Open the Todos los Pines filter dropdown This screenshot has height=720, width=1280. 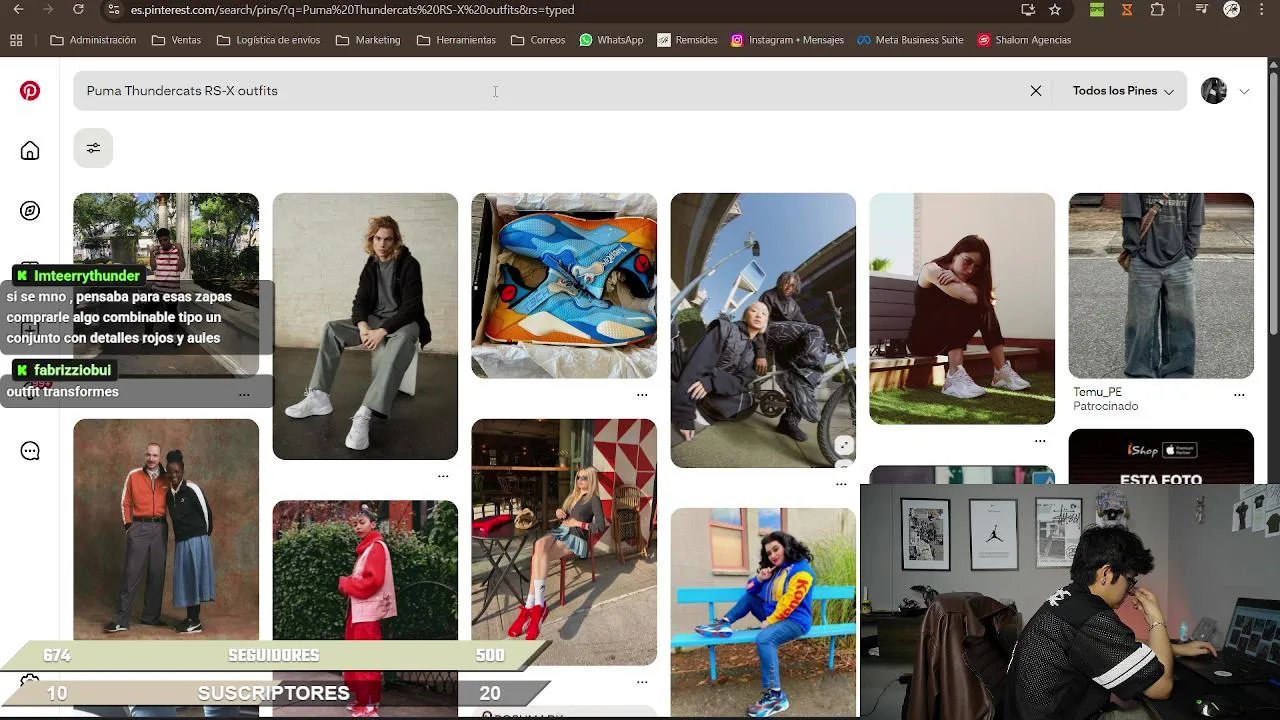(1122, 91)
